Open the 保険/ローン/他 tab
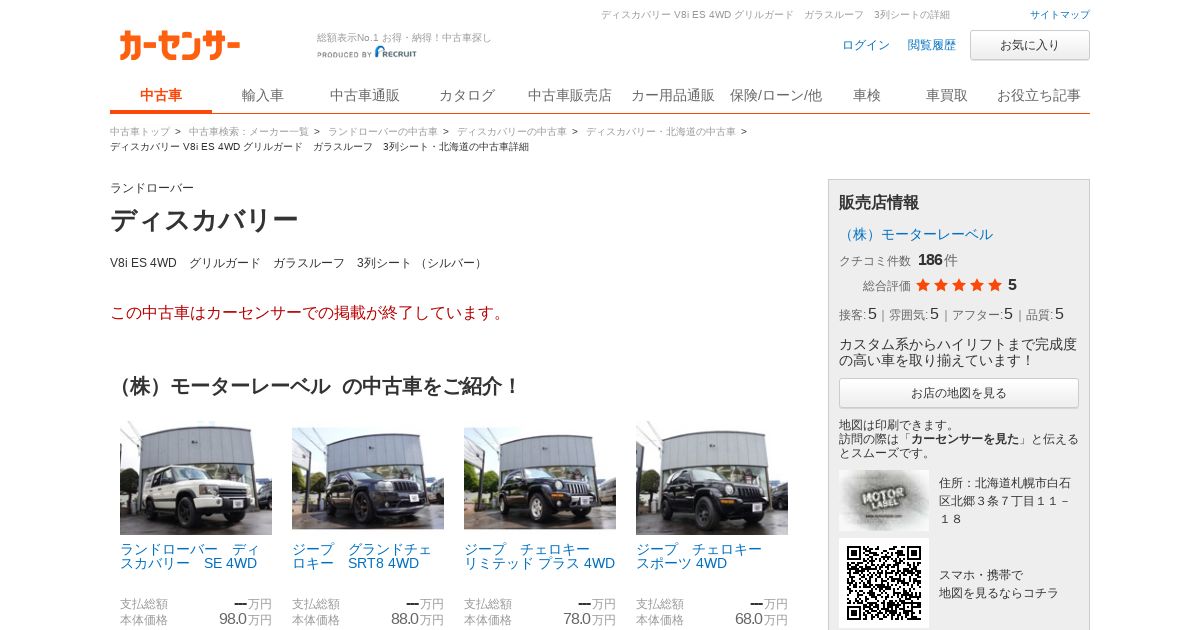The image size is (1200, 630). 776,96
